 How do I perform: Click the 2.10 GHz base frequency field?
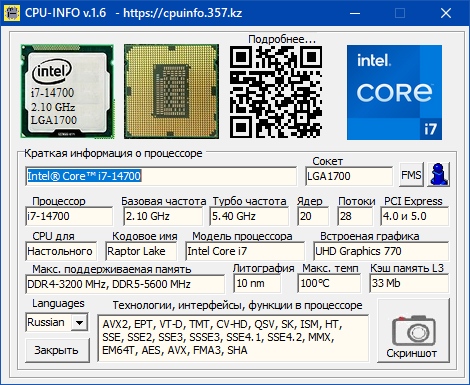[163, 216]
